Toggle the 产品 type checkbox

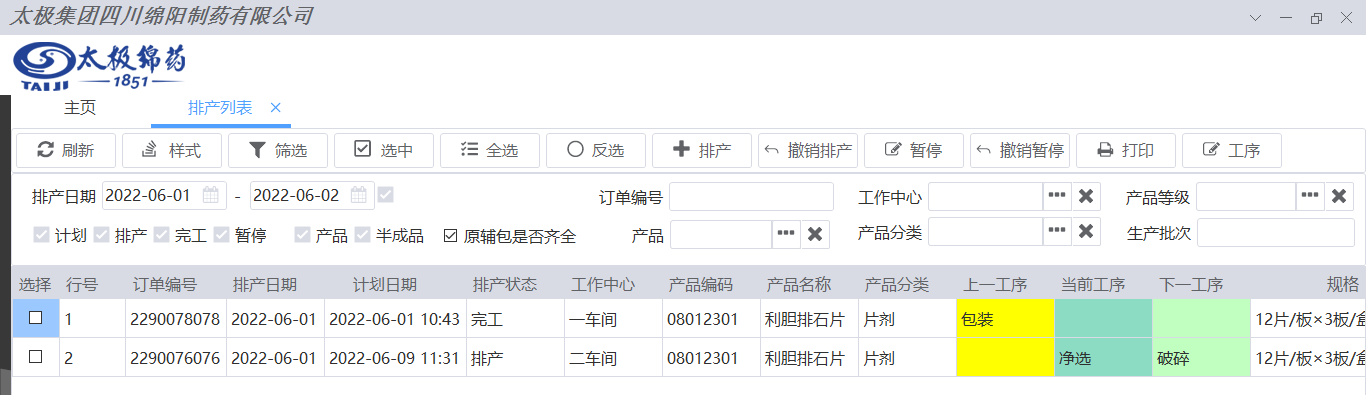[x=302, y=236]
